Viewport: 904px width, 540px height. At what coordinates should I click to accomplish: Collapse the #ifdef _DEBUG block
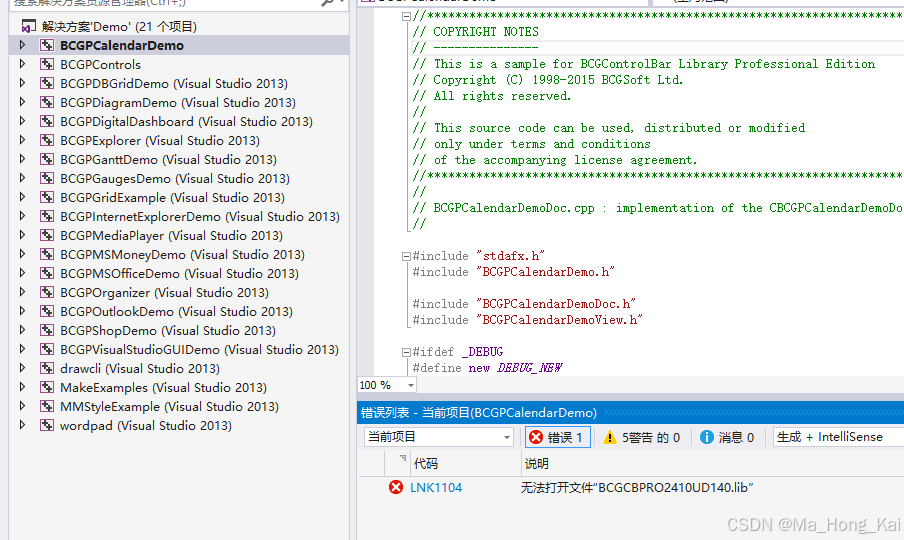[x=406, y=352]
